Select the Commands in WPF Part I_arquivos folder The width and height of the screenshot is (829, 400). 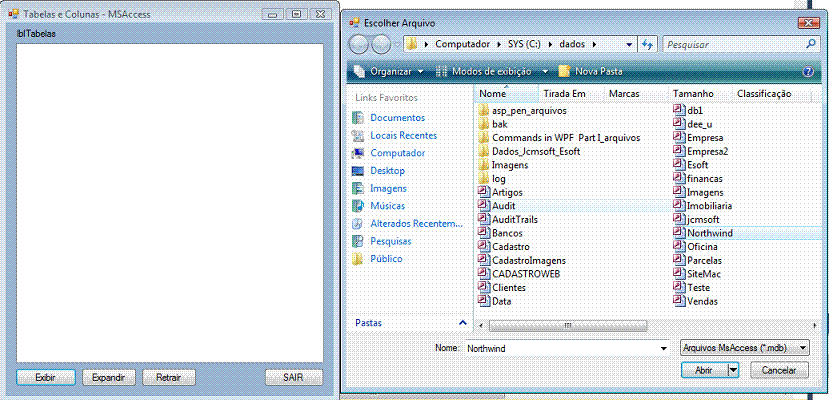pos(559,137)
